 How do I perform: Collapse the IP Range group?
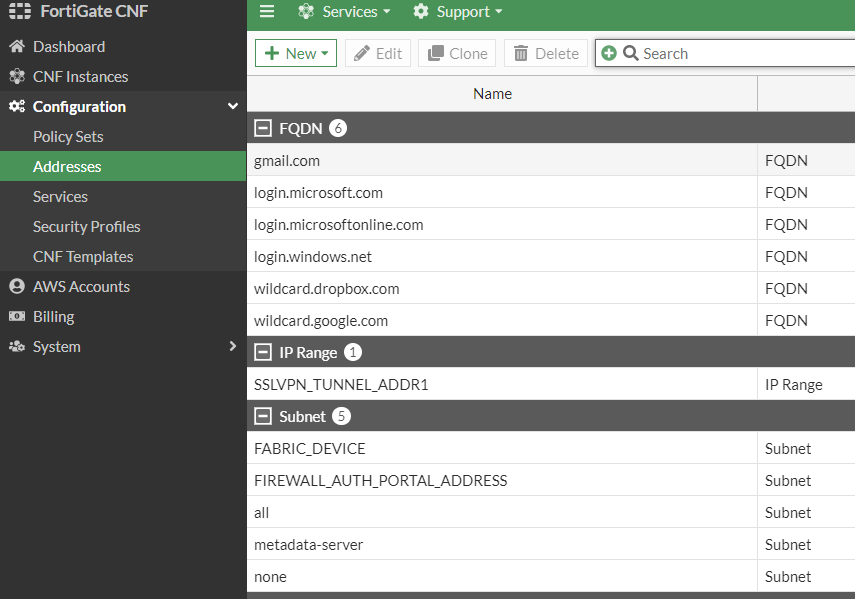(263, 352)
